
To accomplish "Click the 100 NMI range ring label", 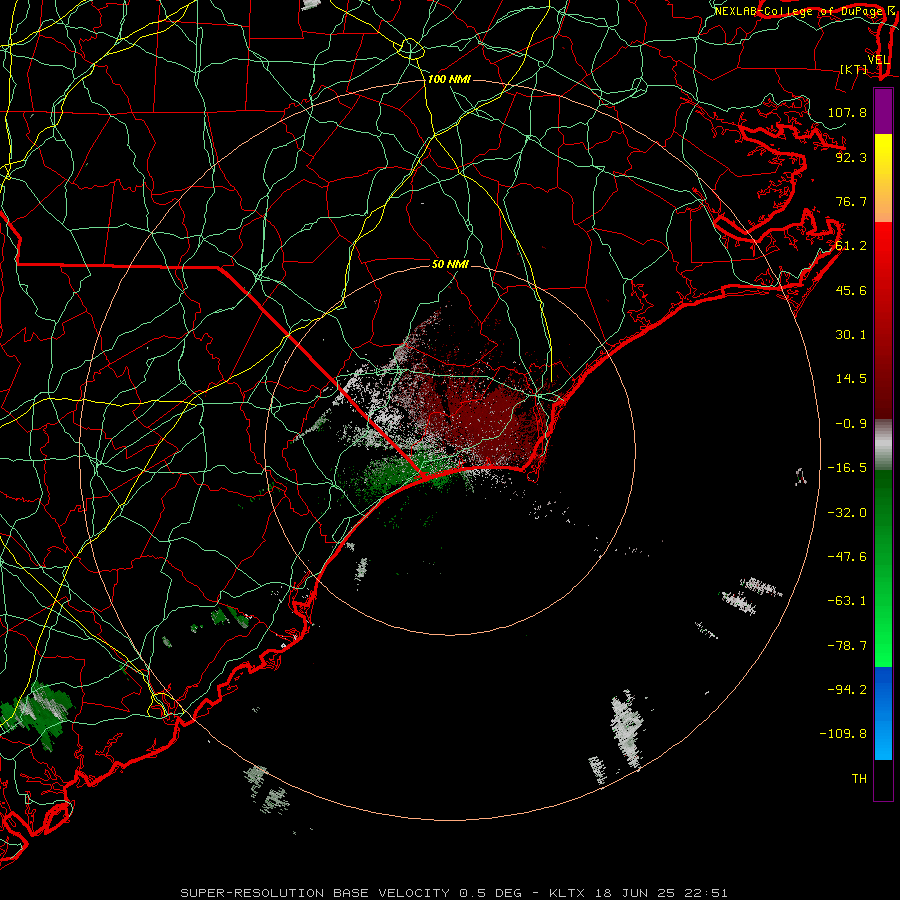I will click(x=449, y=79).
